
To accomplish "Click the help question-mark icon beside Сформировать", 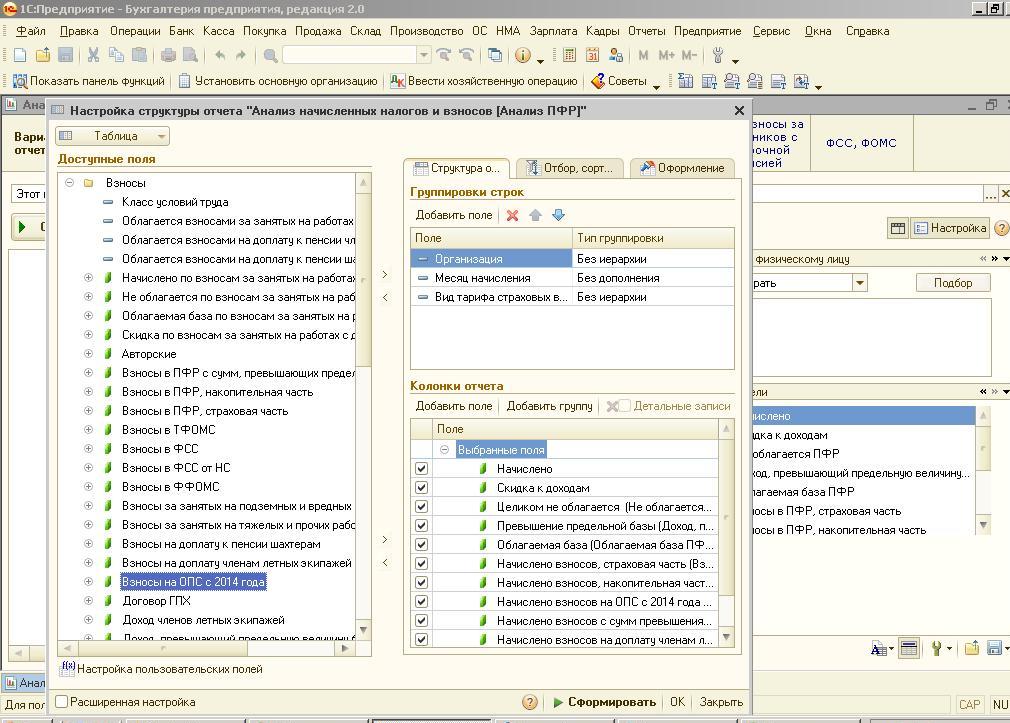I will tap(530, 702).
